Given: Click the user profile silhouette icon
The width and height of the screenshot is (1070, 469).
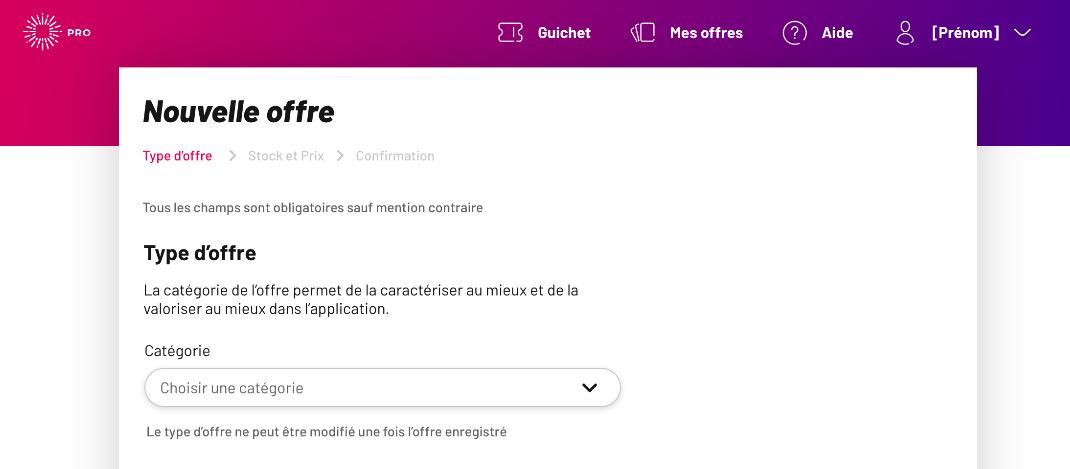Looking at the screenshot, I should click(905, 33).
